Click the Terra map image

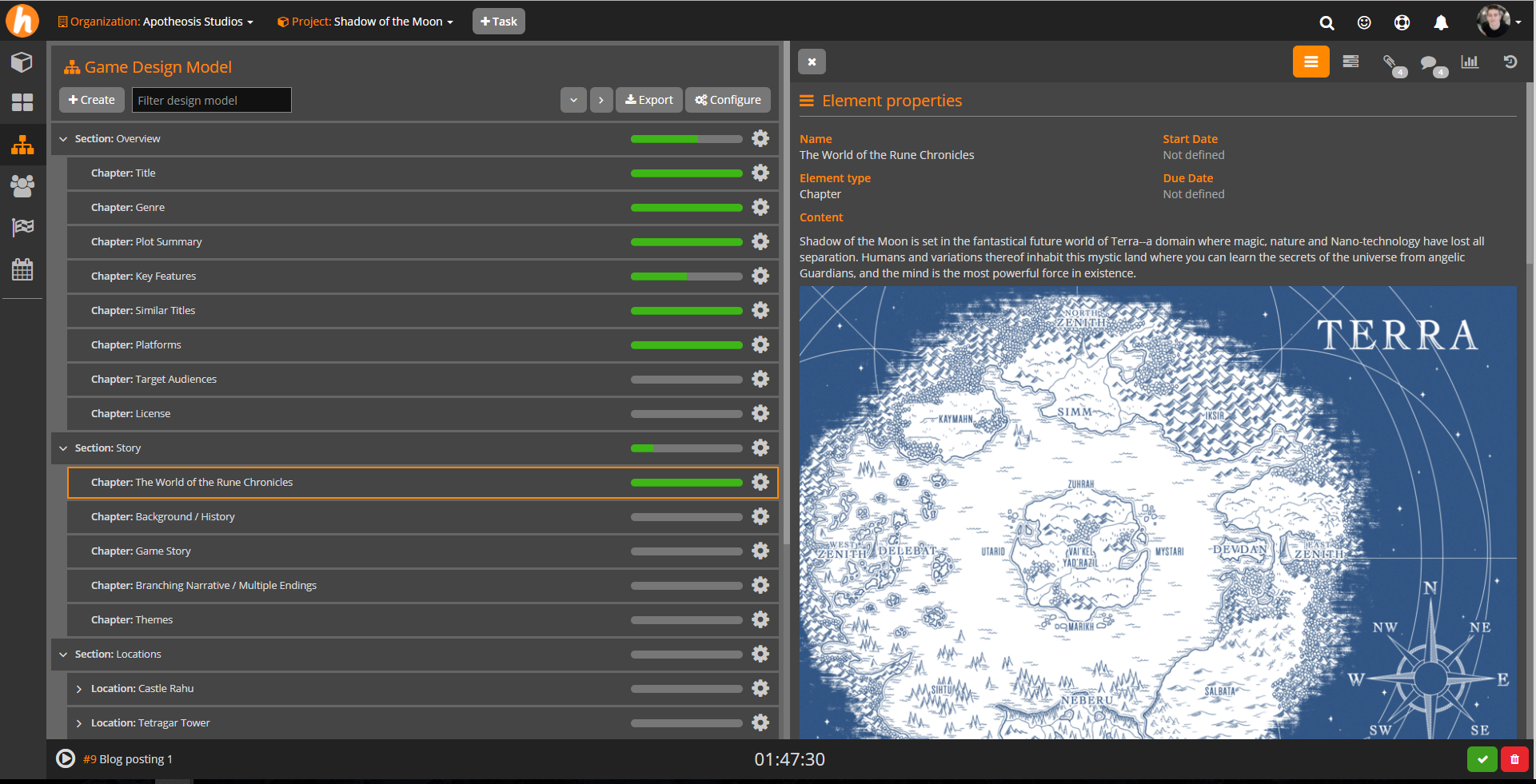(x=1158, y=512)
